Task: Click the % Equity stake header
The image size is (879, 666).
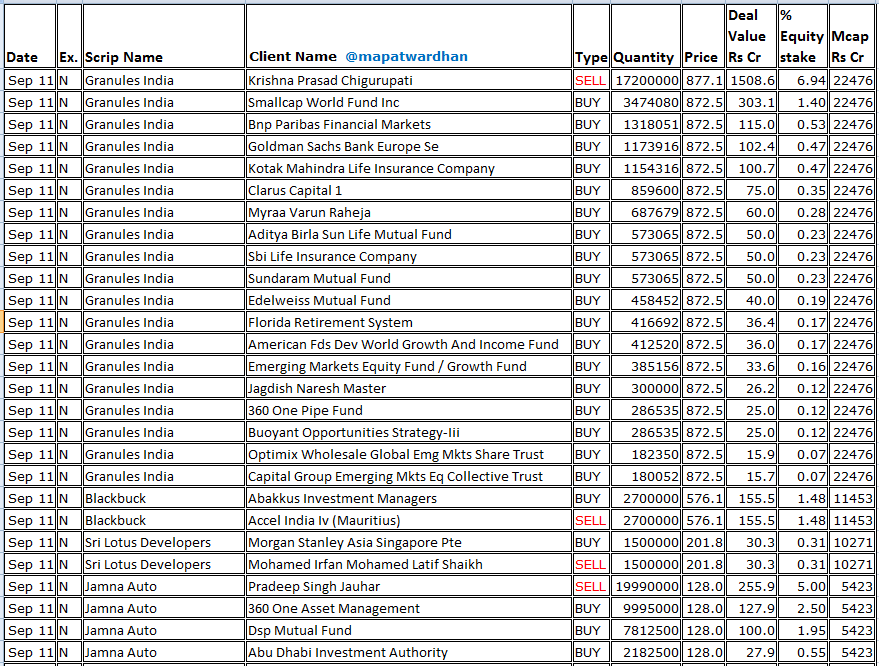Action: 803,36
